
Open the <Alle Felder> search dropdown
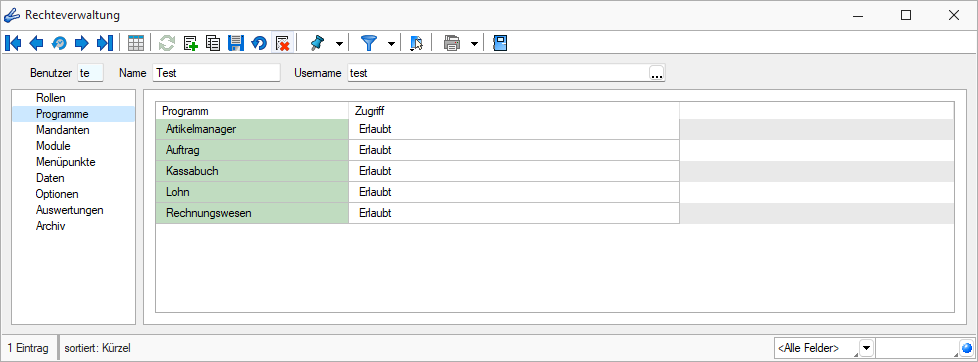[866, 348]
